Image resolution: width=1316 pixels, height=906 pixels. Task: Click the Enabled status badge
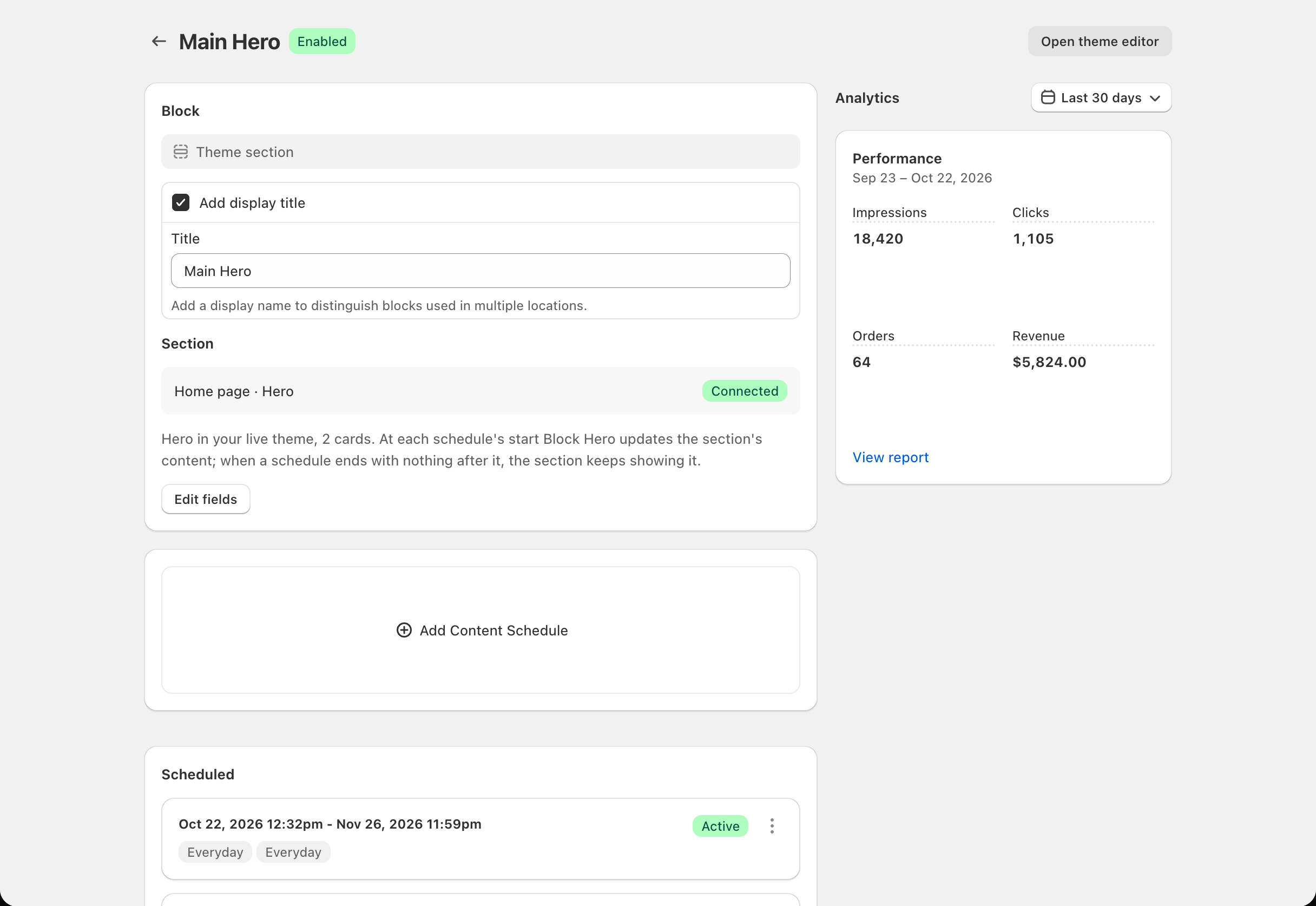[322, 42]
